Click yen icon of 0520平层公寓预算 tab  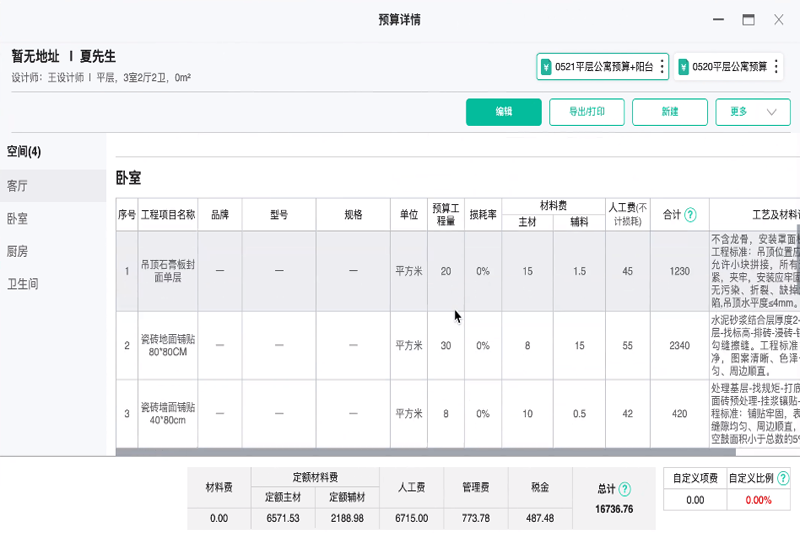[x=684, y=67]
